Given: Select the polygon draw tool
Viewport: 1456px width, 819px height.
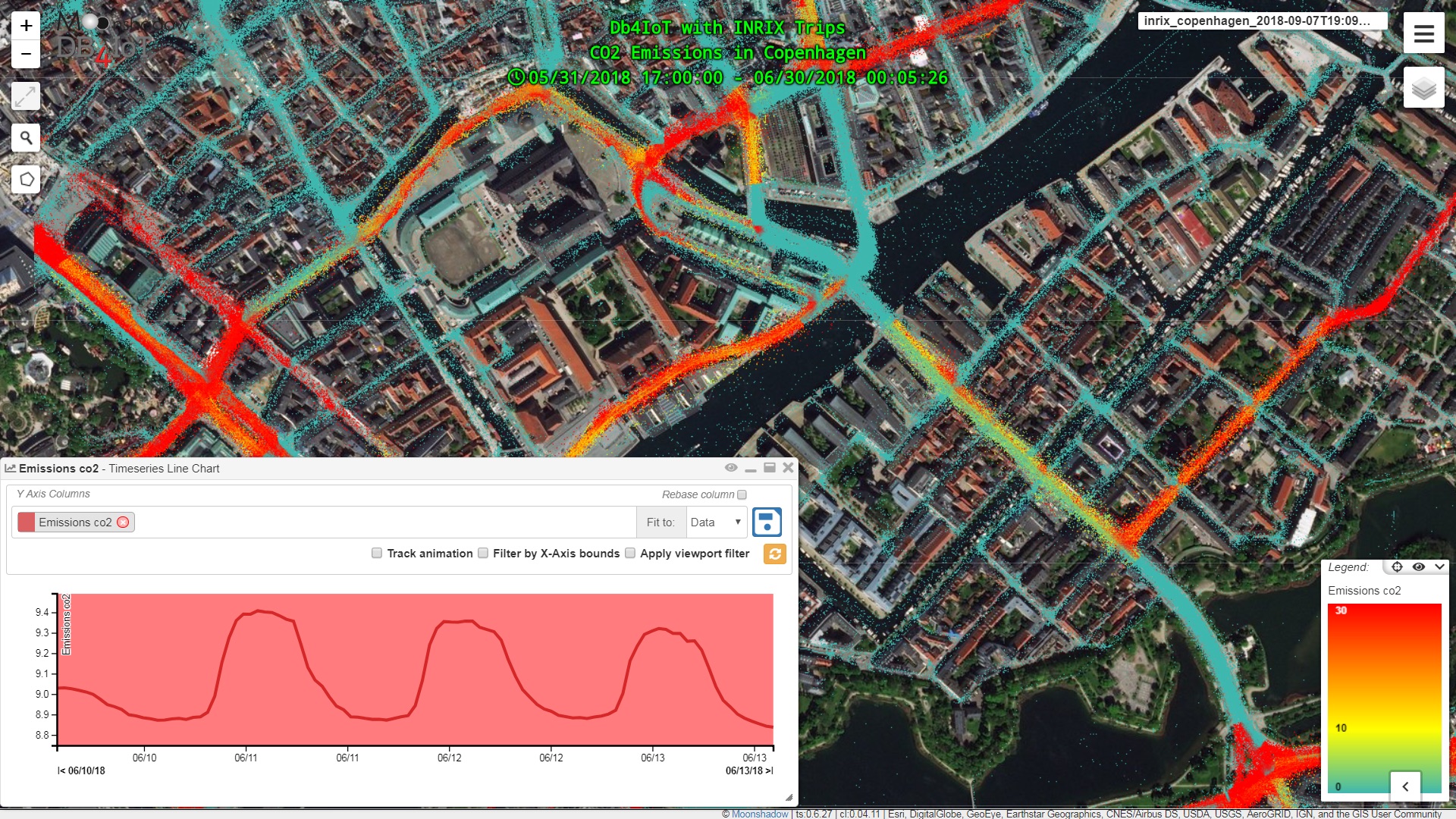Looking at the screenshot, I should [26, 180].
